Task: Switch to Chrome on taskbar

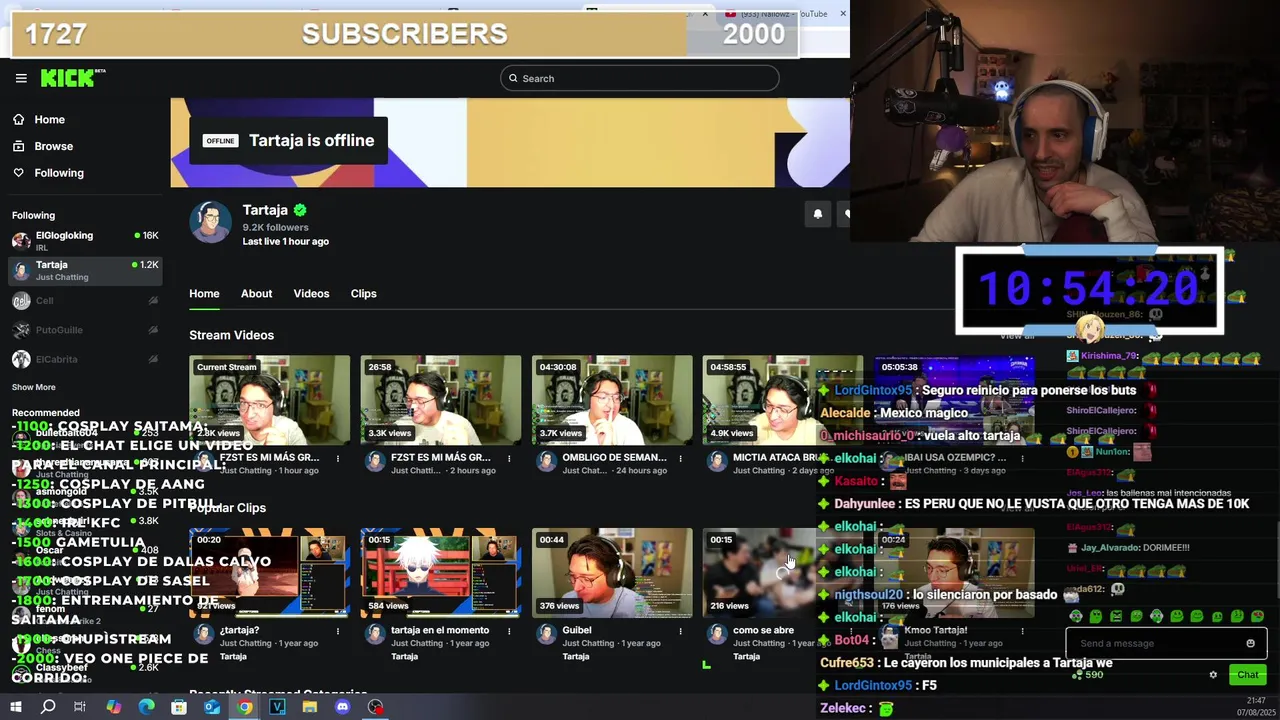Action: (245, 707)
